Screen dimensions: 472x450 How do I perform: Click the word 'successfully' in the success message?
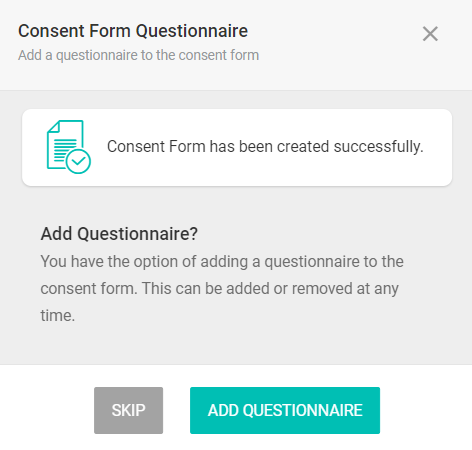coord(378,147)
